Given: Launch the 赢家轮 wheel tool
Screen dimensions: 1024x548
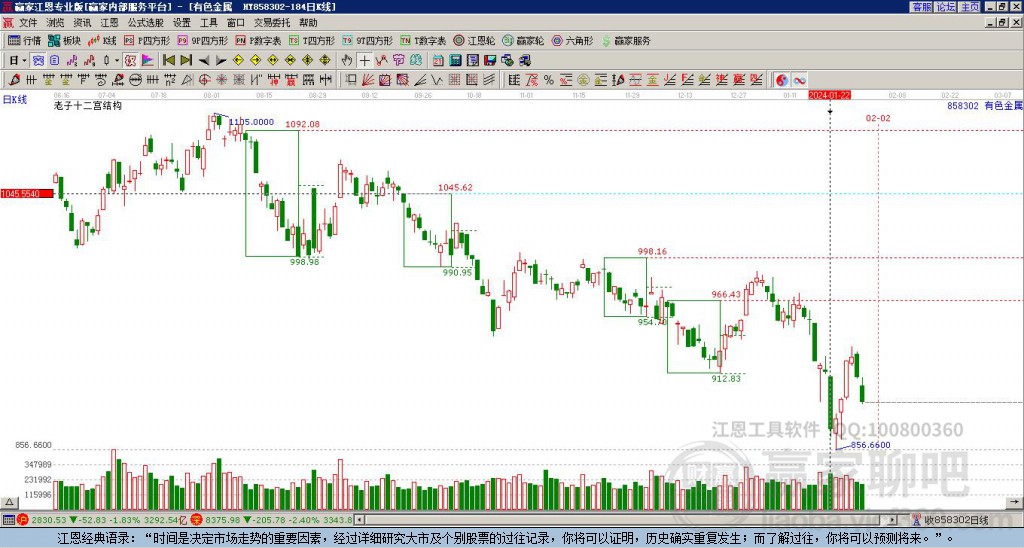Looking at the screenshot, I should click(x=523, y=40).
